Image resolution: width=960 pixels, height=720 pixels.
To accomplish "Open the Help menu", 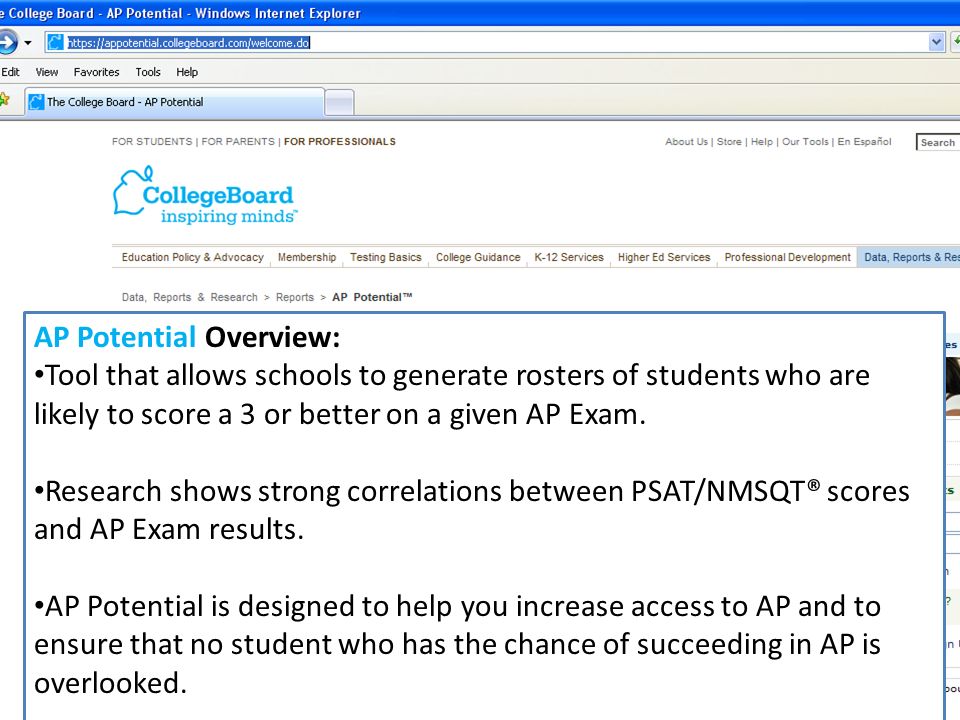I will click(187, 72).
